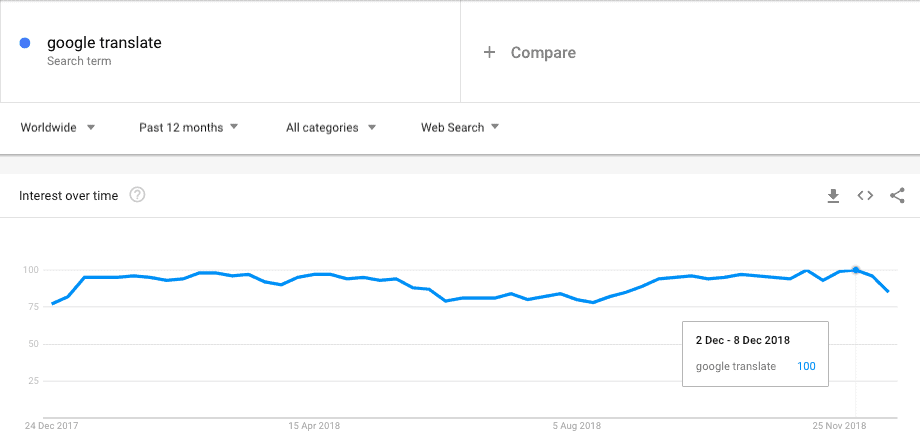Click the tooltip value 100
The height and width of the screenshot is (447, 920).
pos(806,367)
